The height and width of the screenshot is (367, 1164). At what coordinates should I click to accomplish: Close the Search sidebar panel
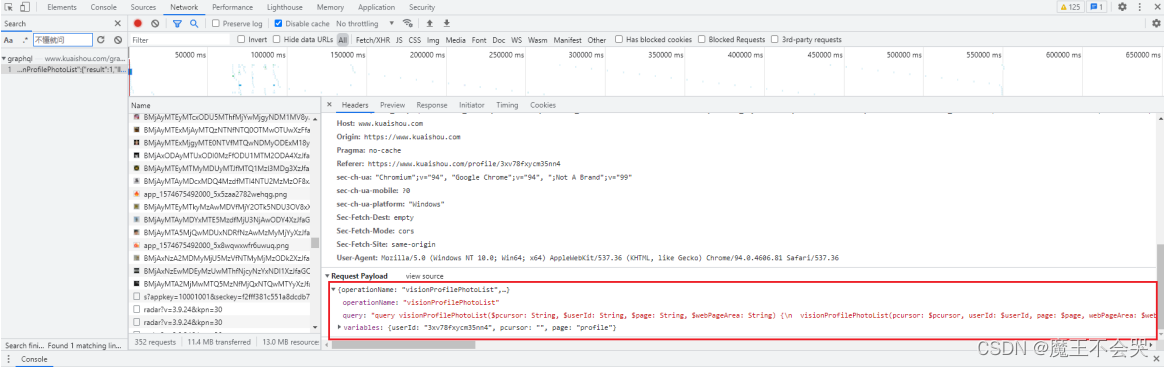[x=117, y=24]
